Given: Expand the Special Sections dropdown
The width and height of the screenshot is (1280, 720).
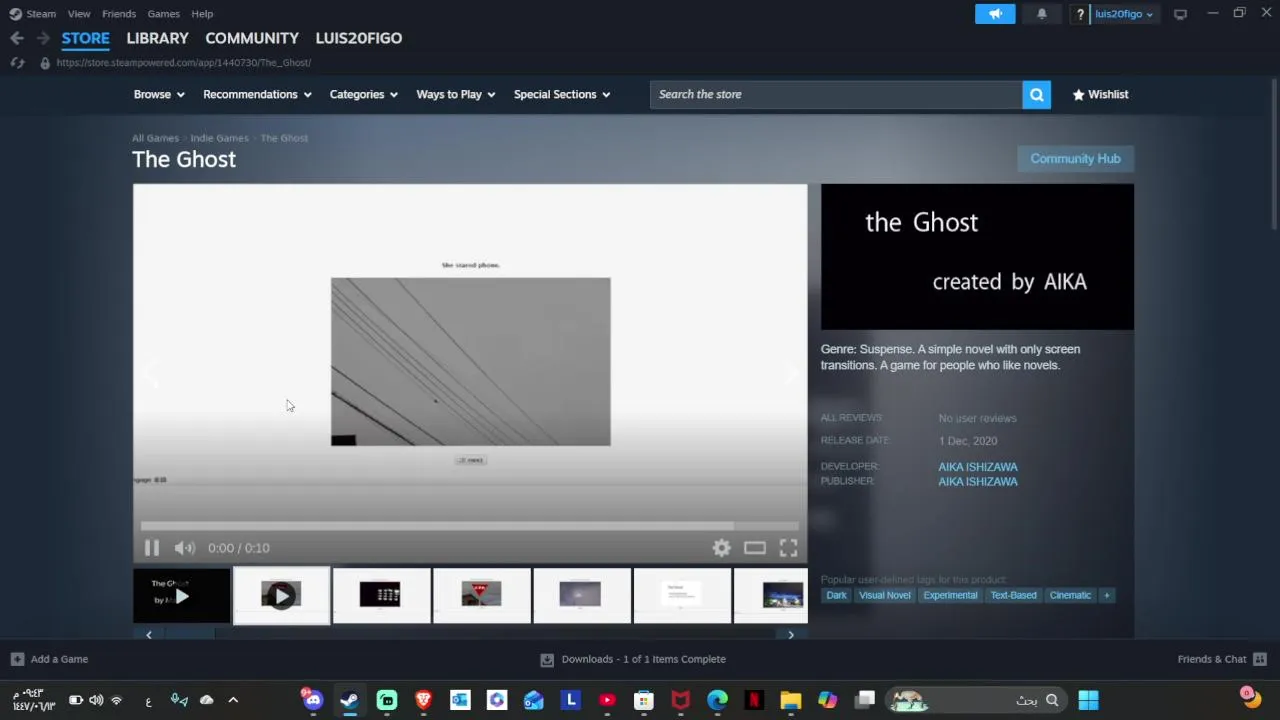Looking at the screenshot, I should [x=562, y=94].
